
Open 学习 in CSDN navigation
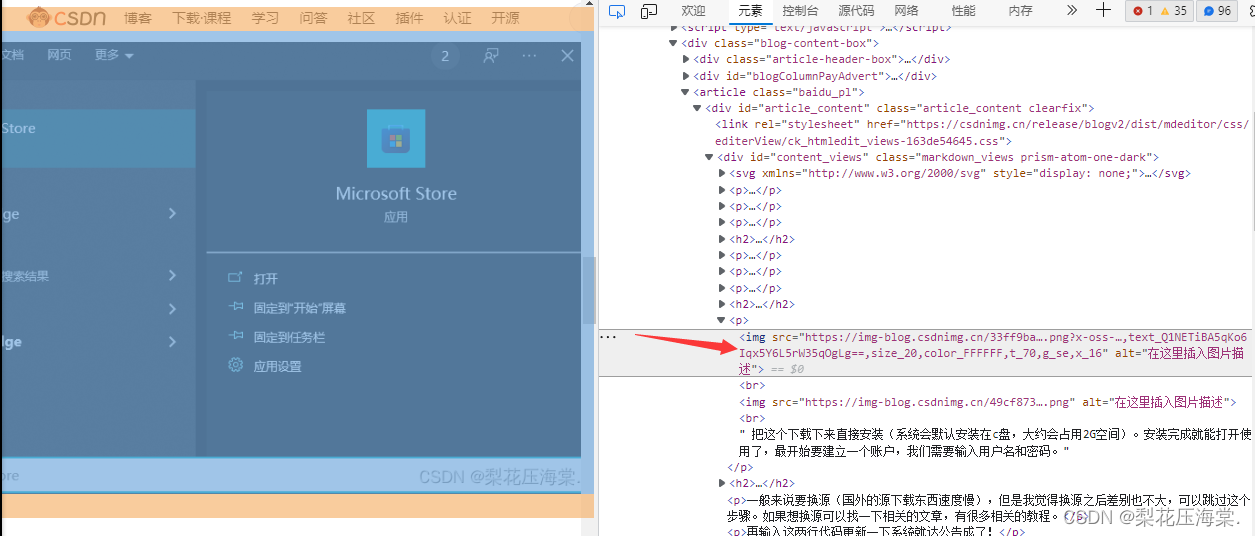265,18
